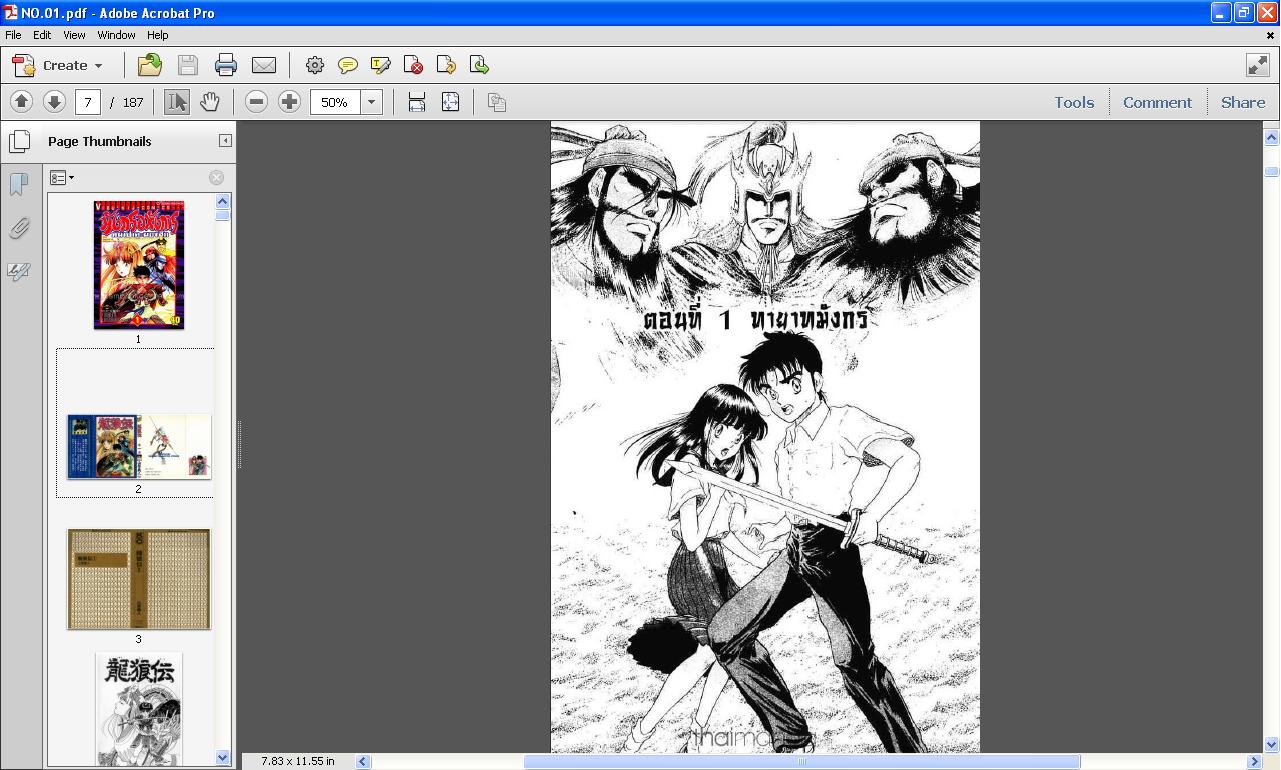Click thumbnails panel scroll down arrow
The image size is (1281, 770).
point(223,758)
